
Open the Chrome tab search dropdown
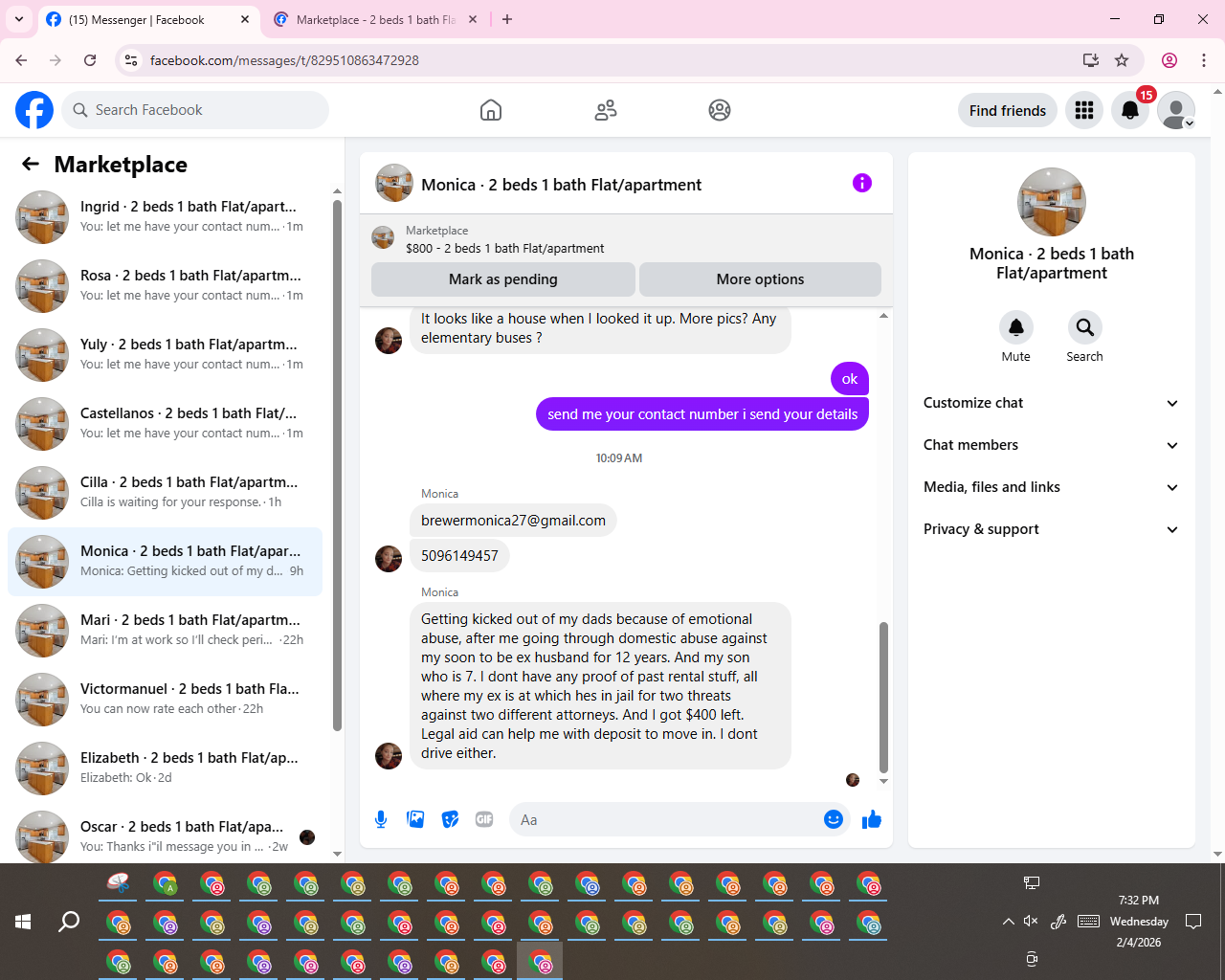(18, 19)
